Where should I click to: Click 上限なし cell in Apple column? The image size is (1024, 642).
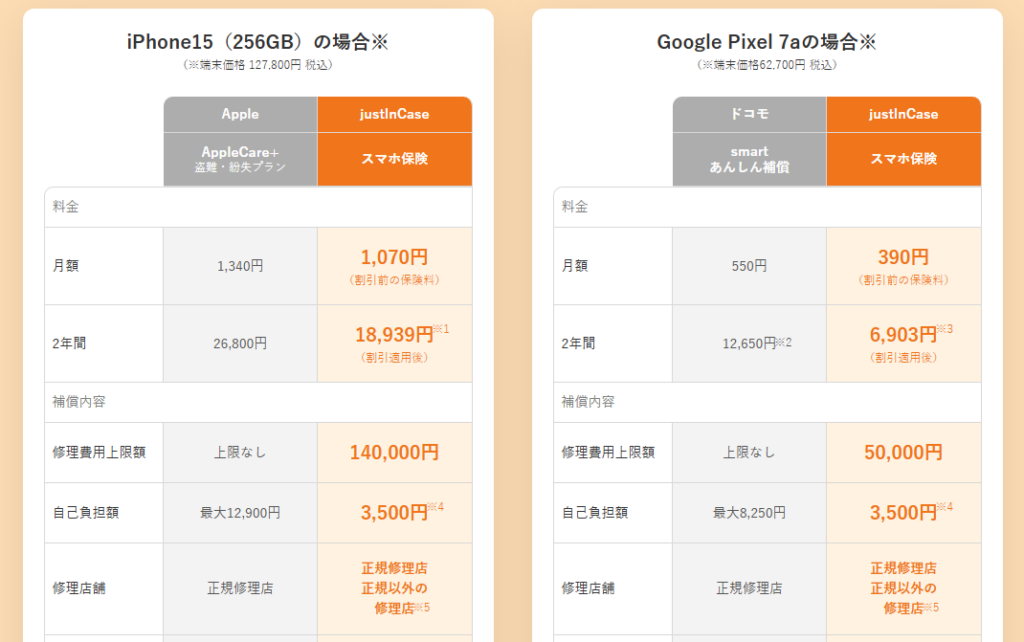pos(240,453)
